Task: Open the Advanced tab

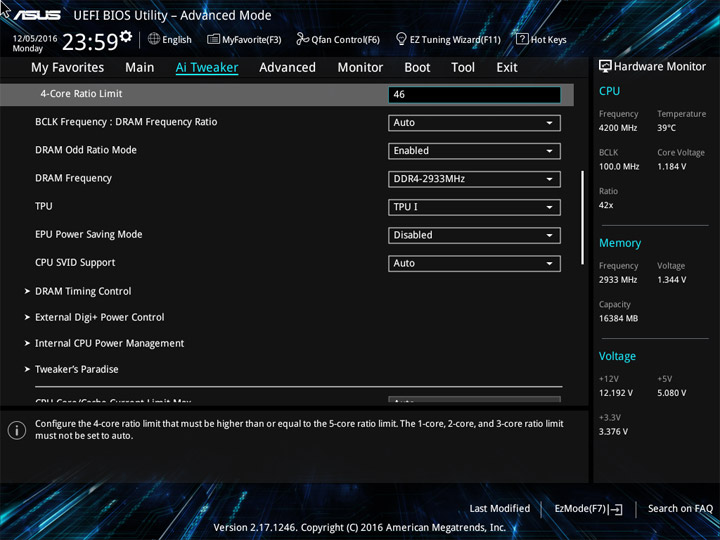Action: click(x=287, y=68)
